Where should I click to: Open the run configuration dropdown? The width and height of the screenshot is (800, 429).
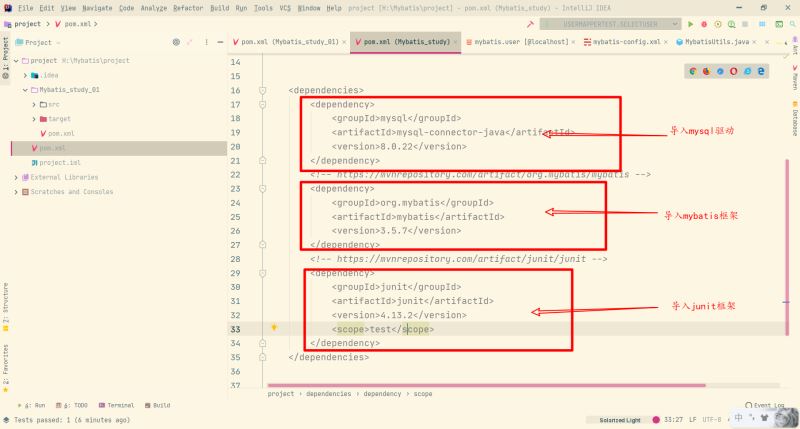(610, 24)
